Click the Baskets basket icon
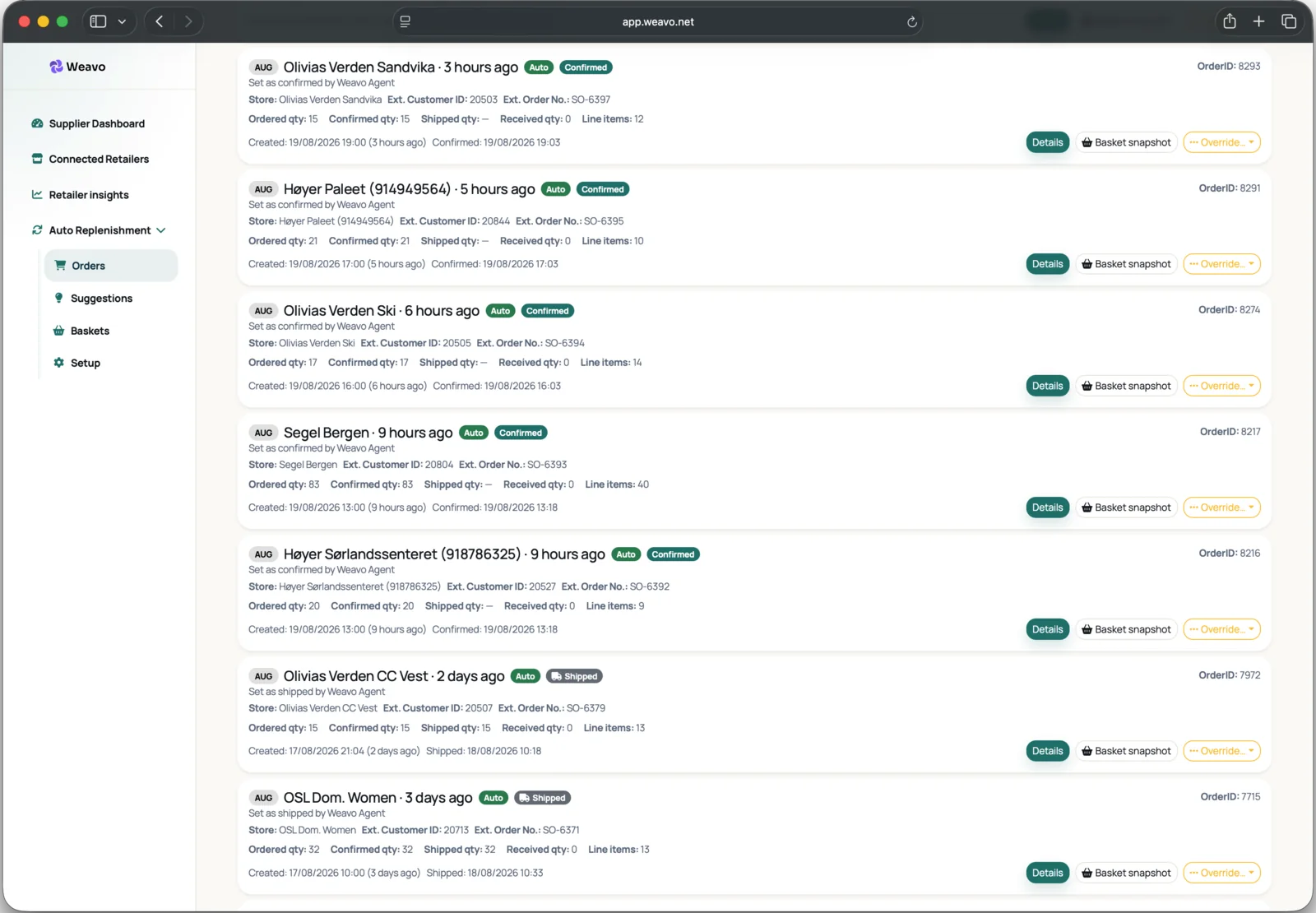 [x=58, y=331]
